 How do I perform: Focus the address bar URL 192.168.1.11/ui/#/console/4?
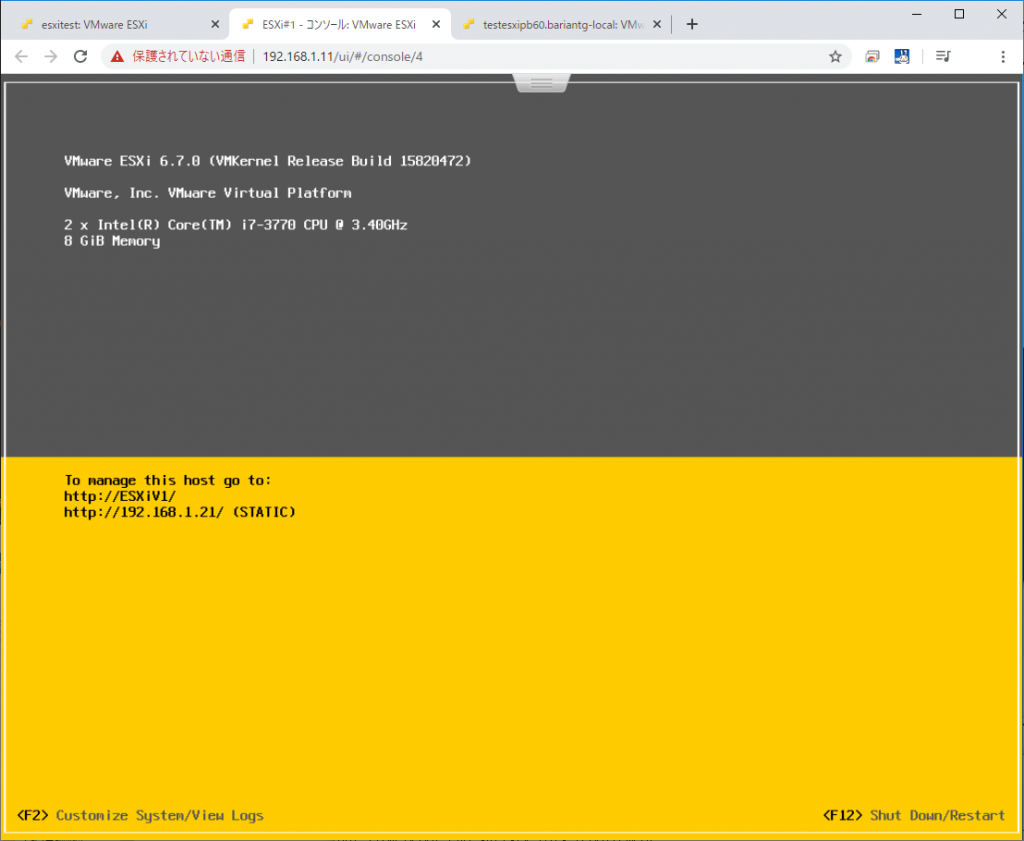point(342,57)
